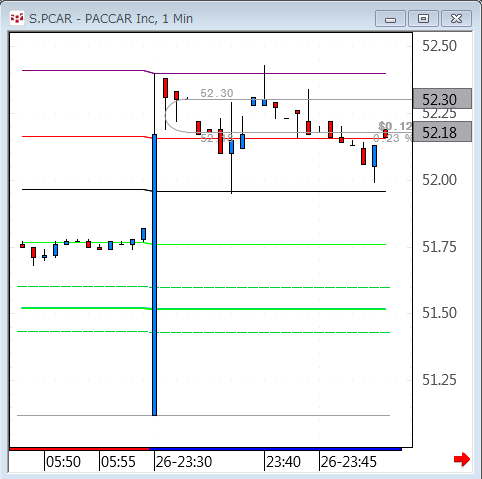Click the 51.25 price axis label
The height and width of the screenshot is (479, 482).
439,380
